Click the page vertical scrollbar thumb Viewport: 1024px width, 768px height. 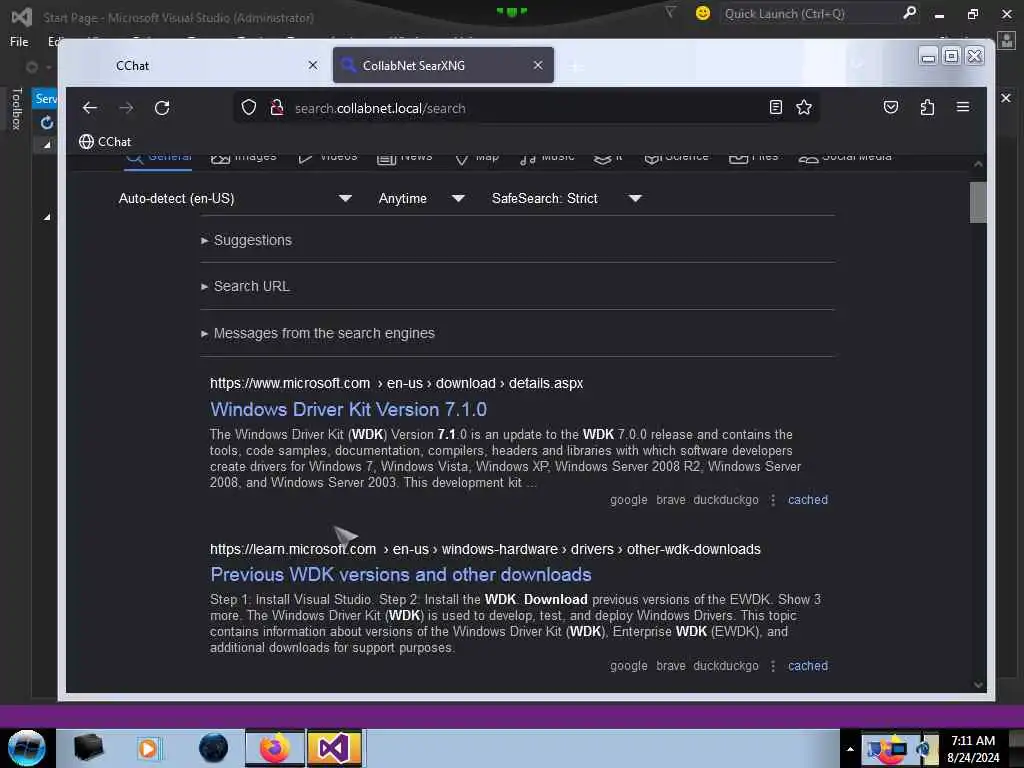click(x=978, y=202)
